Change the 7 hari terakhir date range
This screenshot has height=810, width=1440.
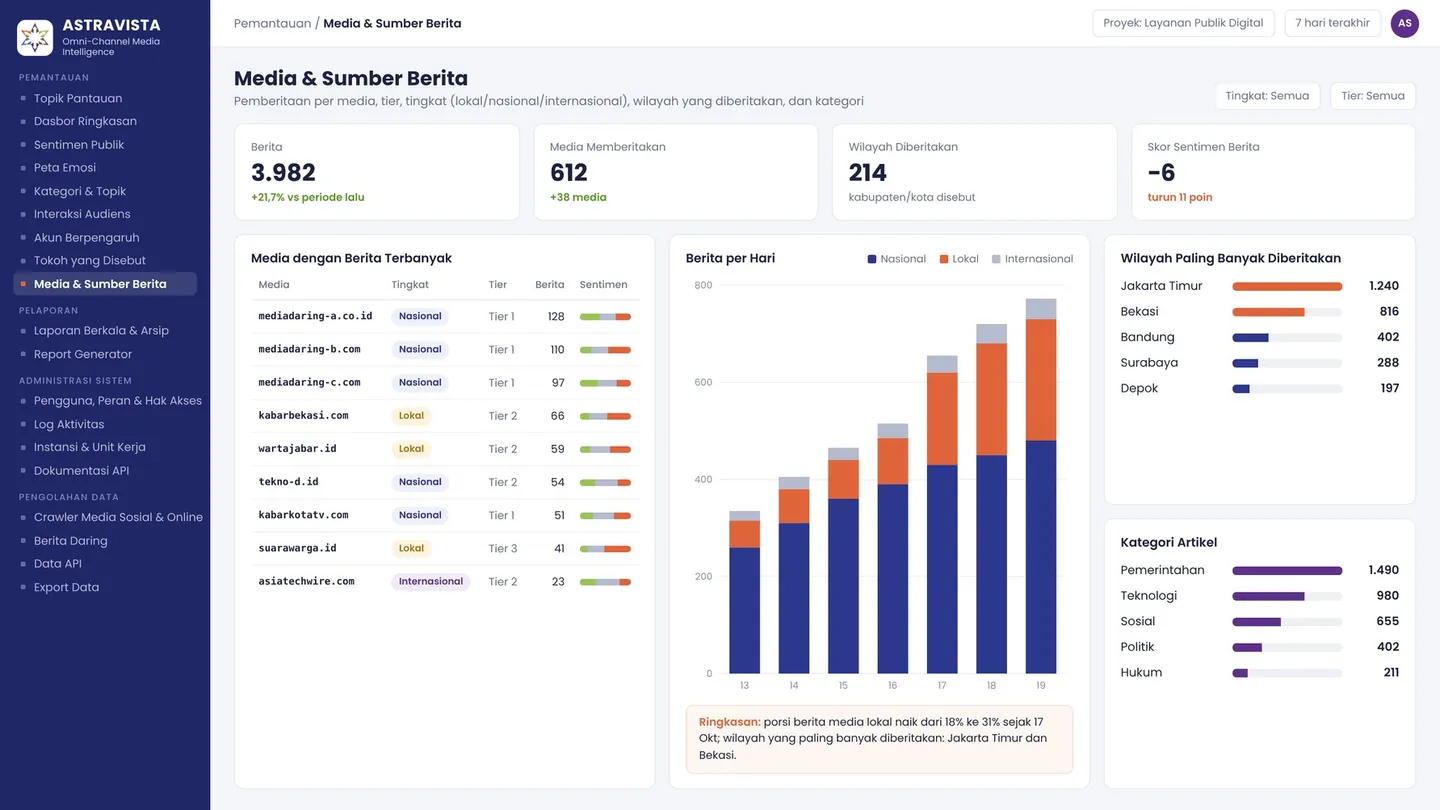coord(1332,23)
